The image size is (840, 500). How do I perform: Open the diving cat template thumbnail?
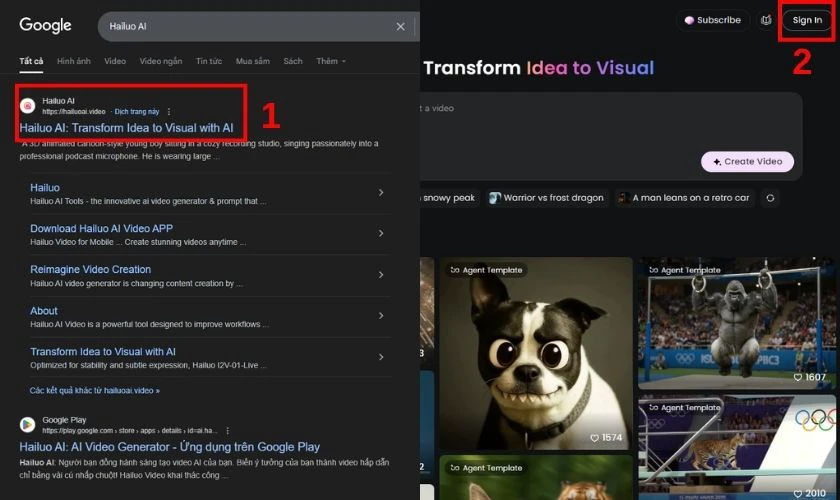[736, 447]
